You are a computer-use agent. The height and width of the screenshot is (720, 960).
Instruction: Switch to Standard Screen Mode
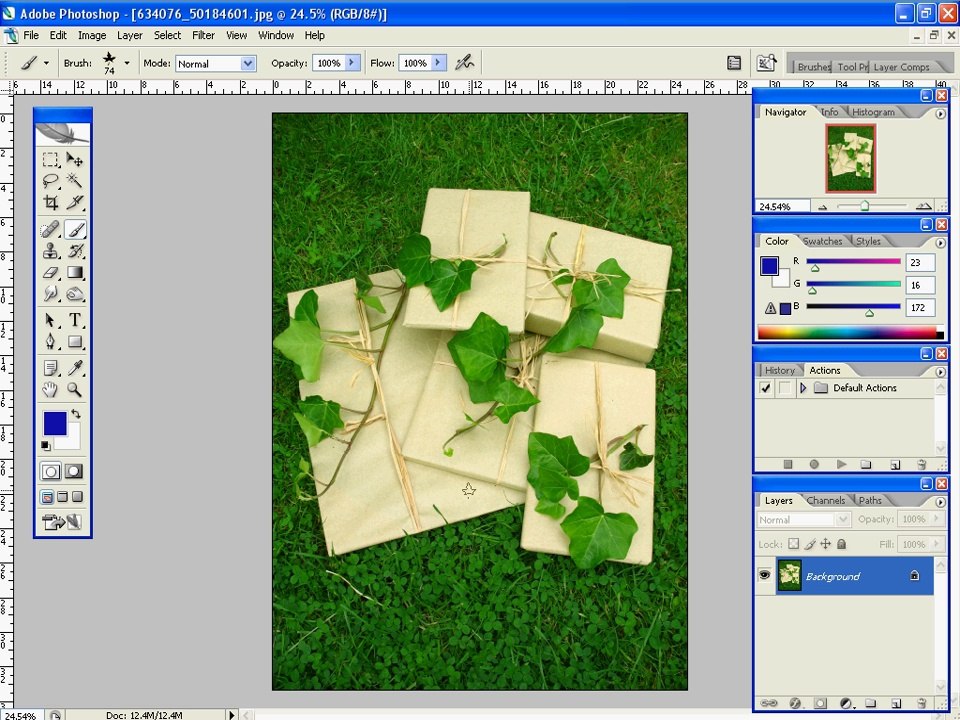pyautogui.click(x=47, y=497)
